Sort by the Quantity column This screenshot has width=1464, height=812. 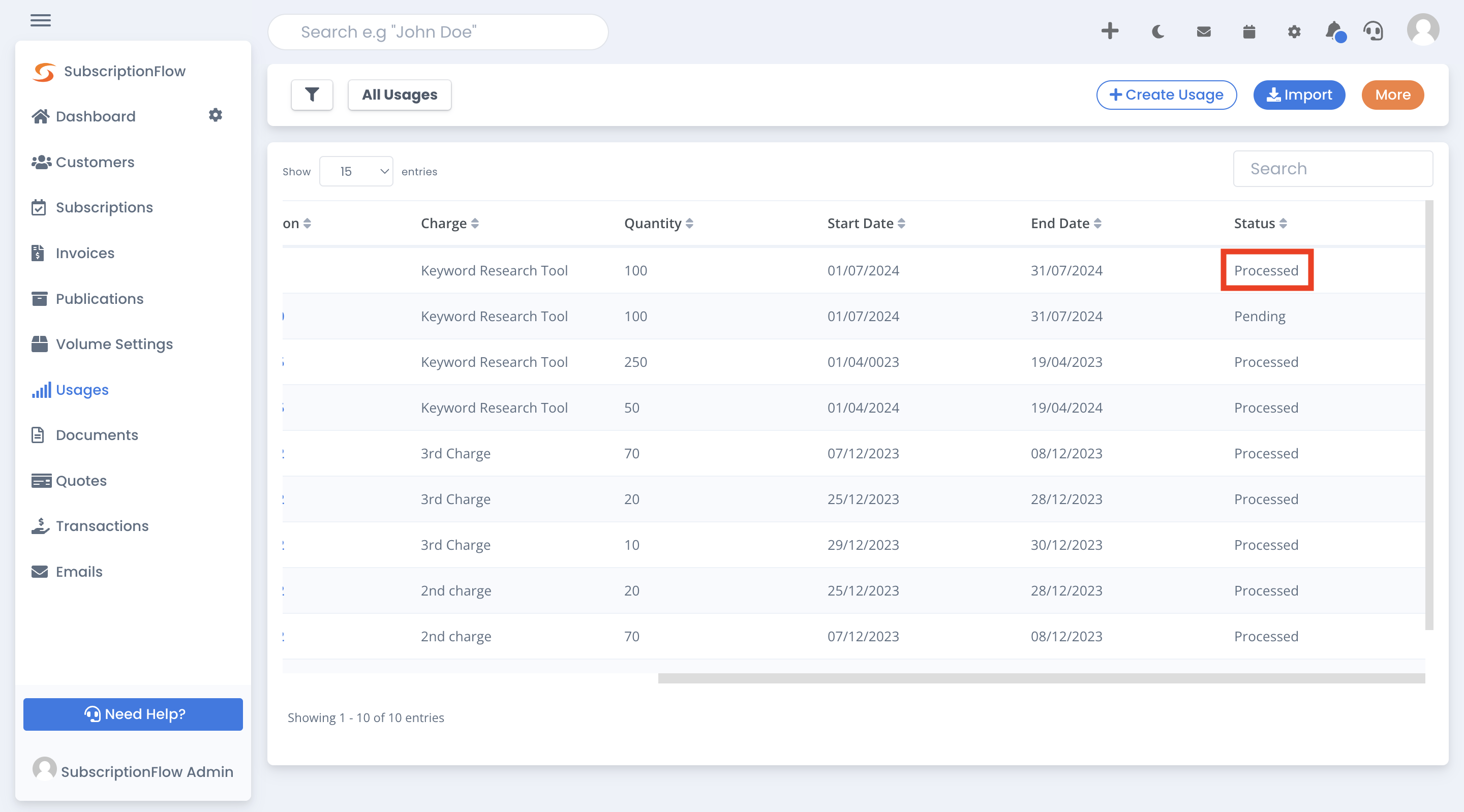(658, 223)
